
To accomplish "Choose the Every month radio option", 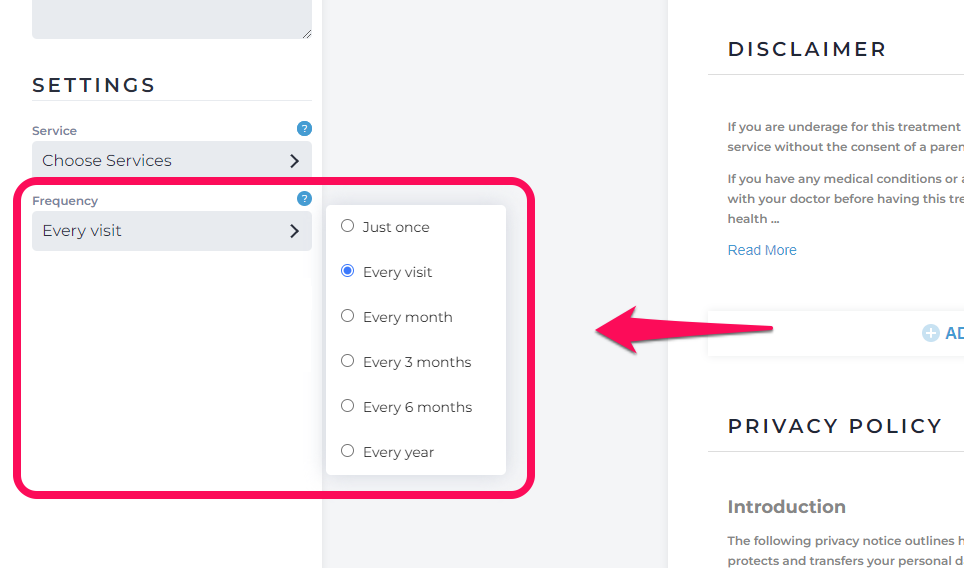I will point(347,315).
